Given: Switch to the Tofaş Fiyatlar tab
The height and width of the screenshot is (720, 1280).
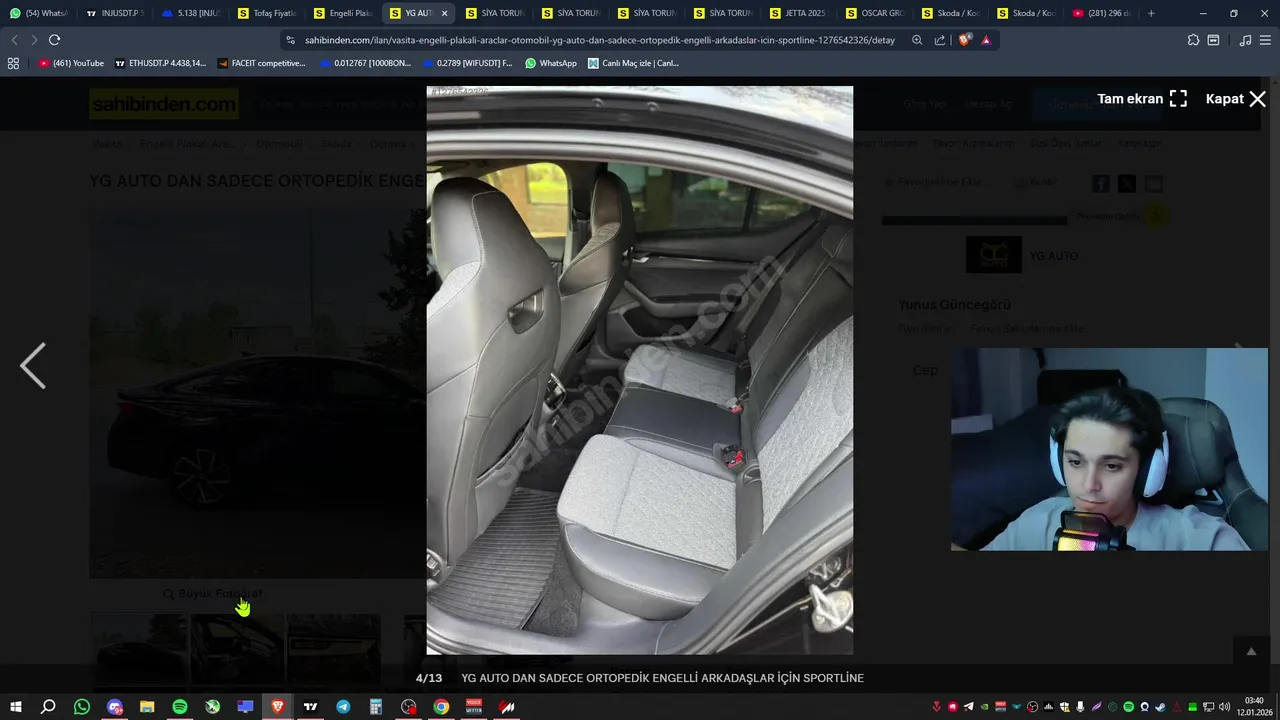Looking at the screenshot, I should [x=268, y=13].
